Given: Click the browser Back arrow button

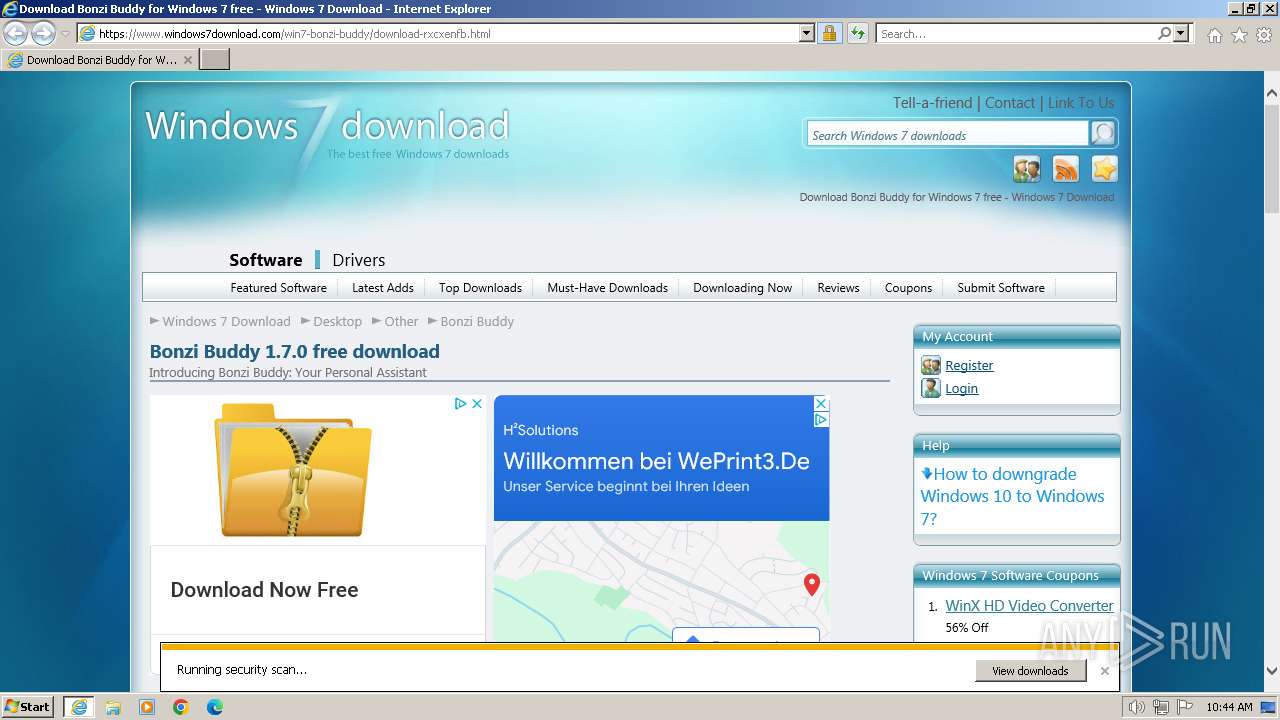Looking at the screenshot, I should pyautogui.click(x=16, y=33).
